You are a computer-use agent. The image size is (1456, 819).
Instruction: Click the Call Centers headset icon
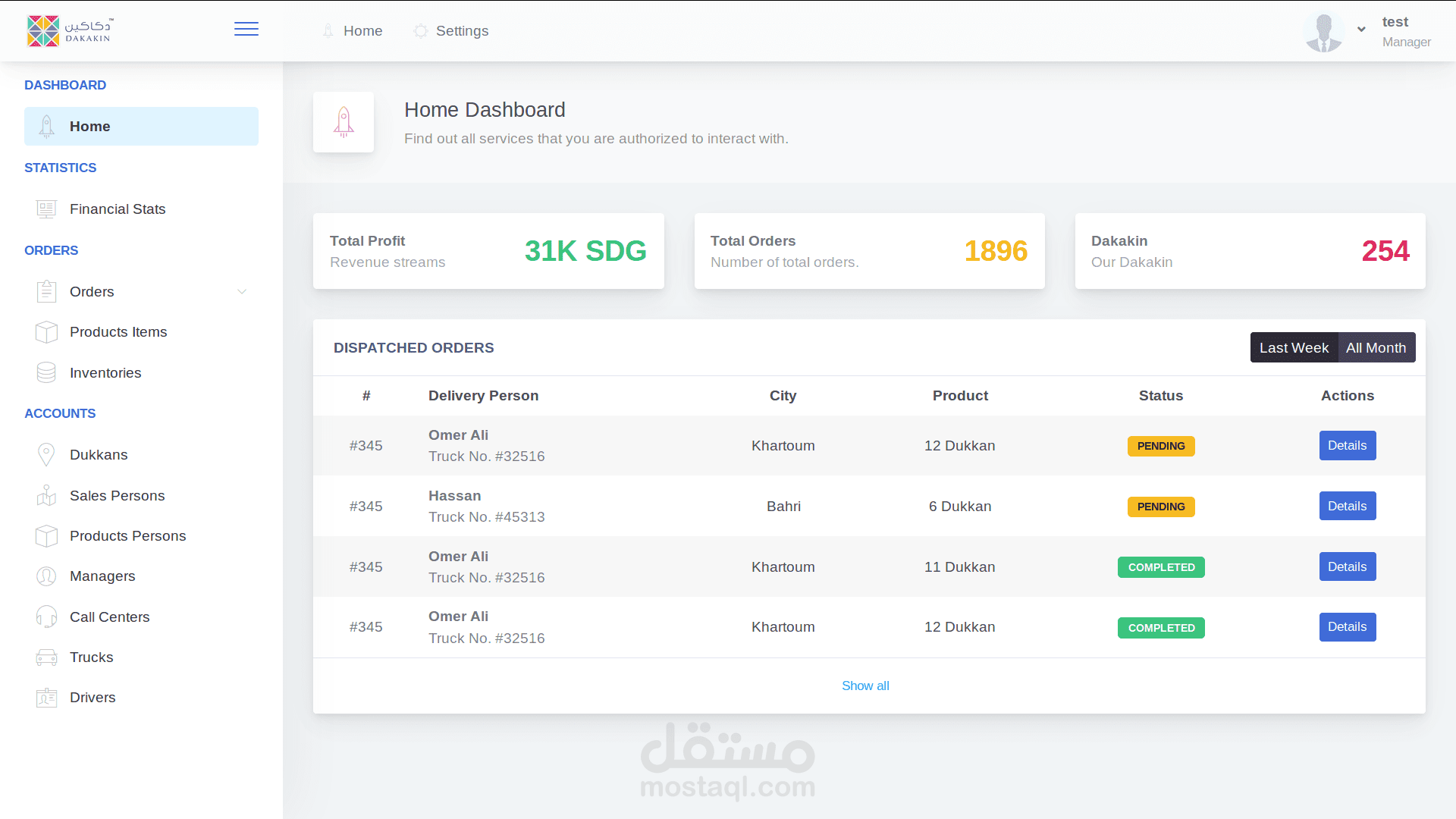pos(46,617)
